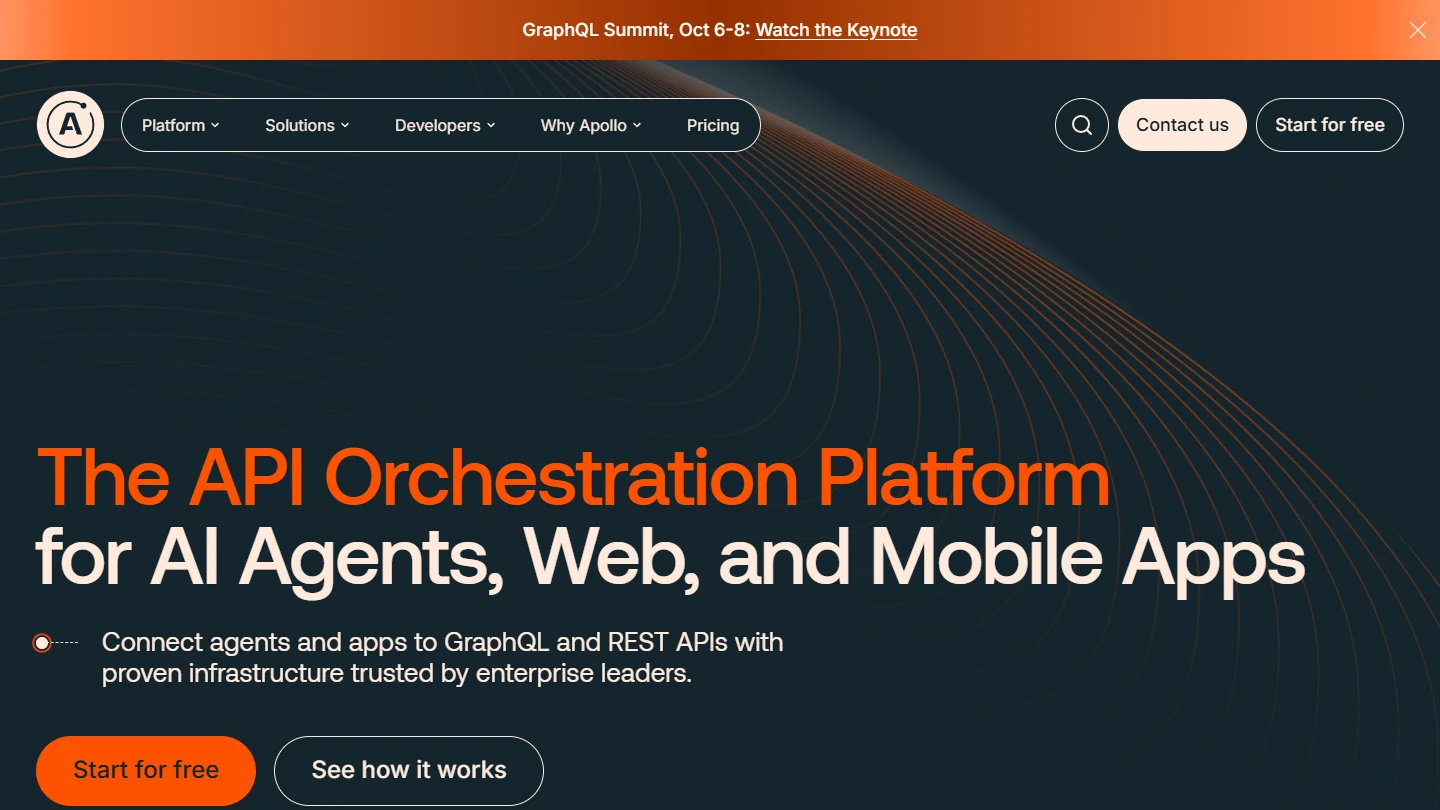Click the chevron arrow next to Platform

(x=215, y=126)
